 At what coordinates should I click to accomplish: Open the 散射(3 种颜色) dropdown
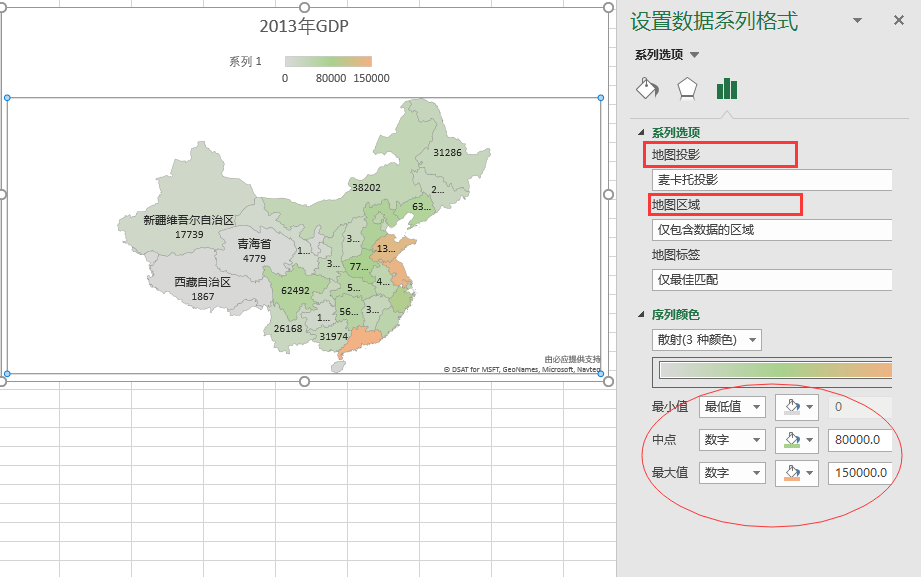tap(707, 340)
